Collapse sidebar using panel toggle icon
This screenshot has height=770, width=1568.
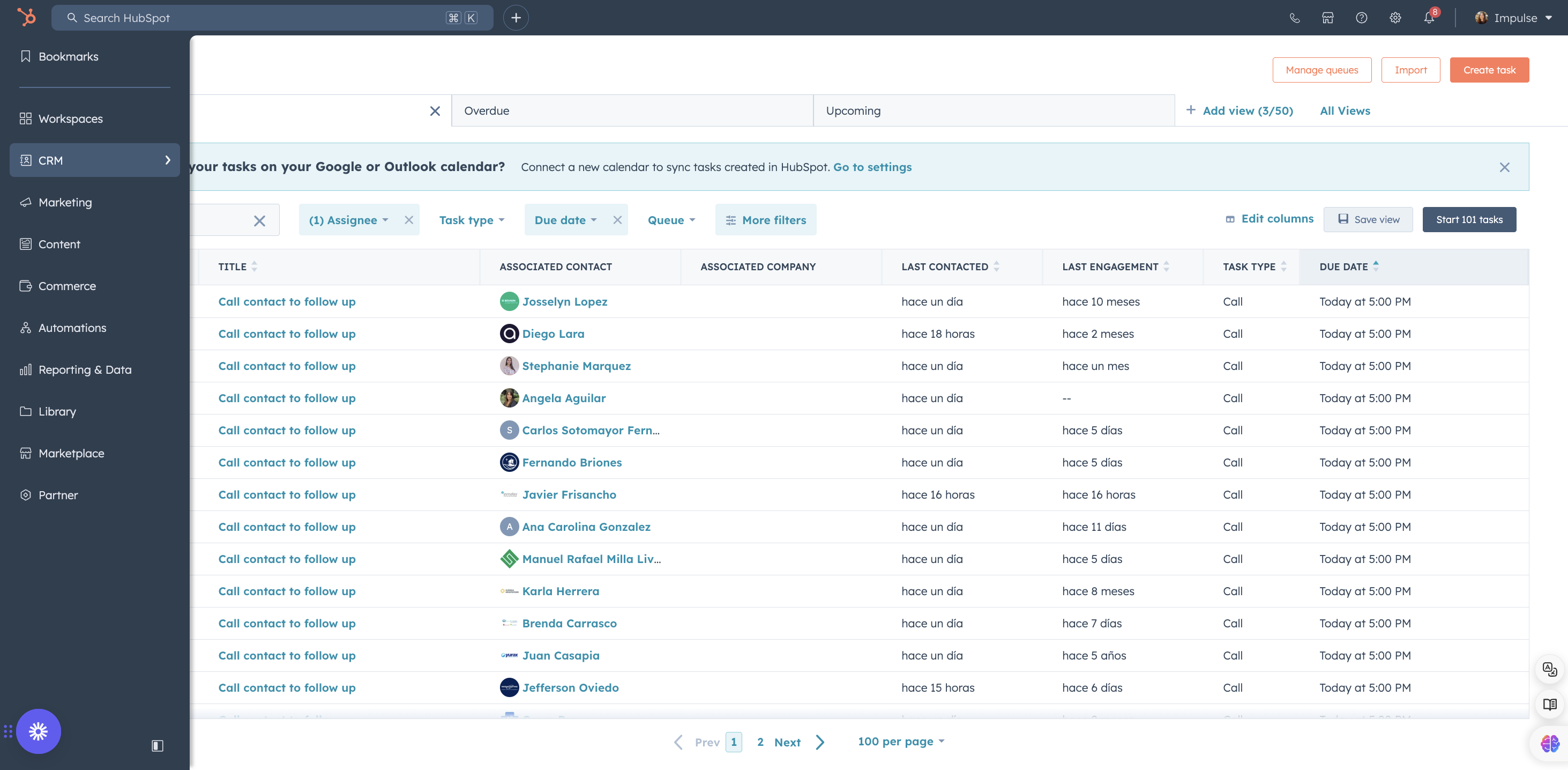point(157,745)
